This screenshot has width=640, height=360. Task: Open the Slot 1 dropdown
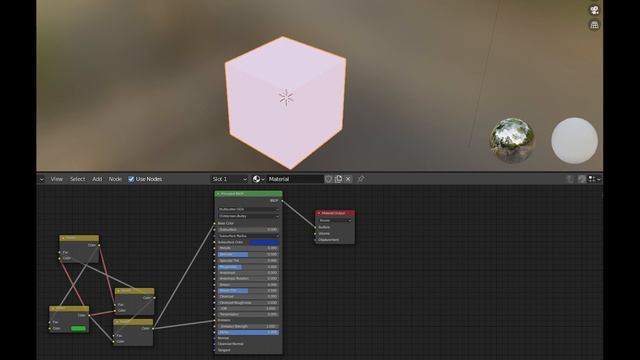click(229, 179)
